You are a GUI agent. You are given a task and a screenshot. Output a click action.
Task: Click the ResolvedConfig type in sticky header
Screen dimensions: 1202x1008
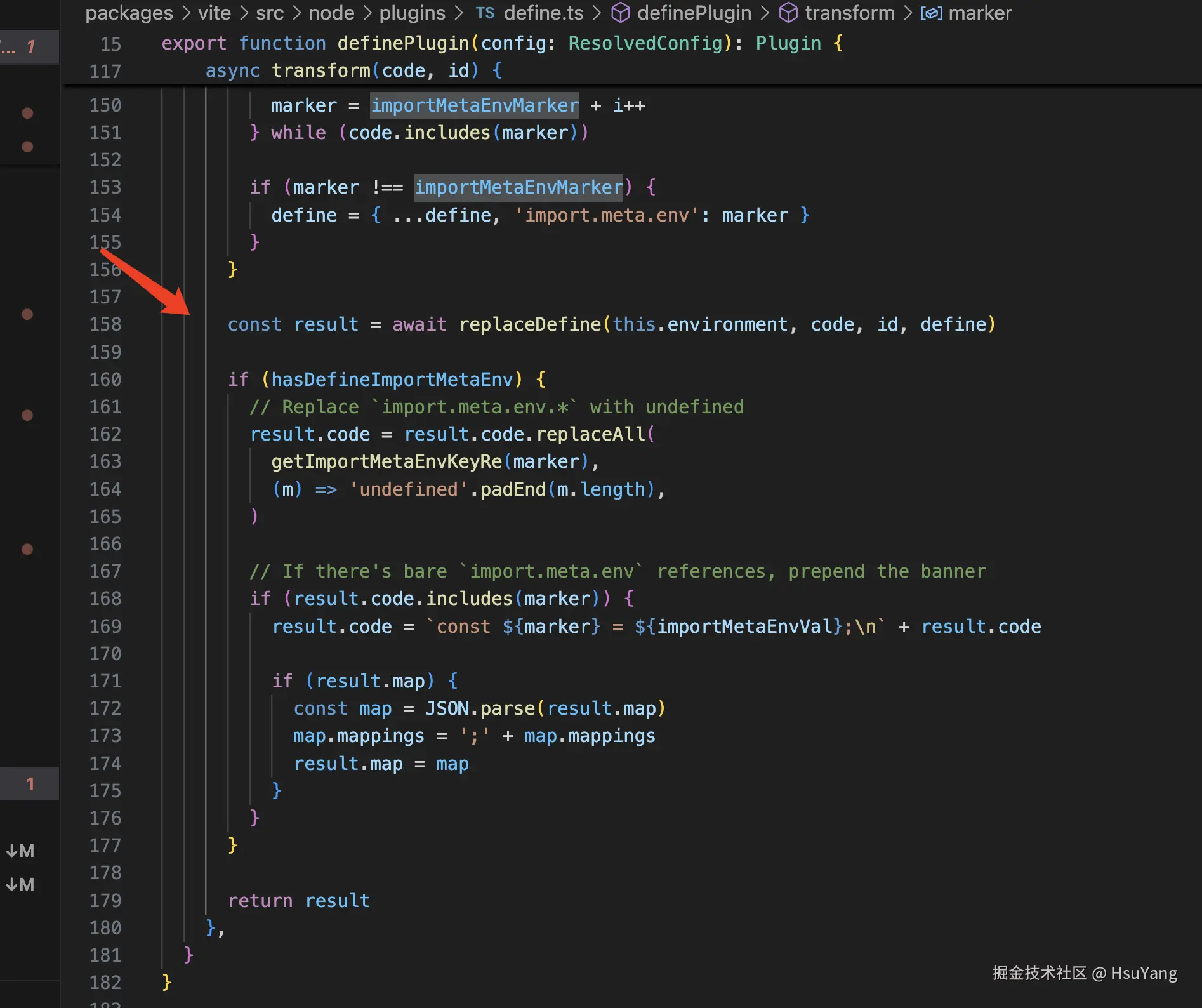point(645,43)
